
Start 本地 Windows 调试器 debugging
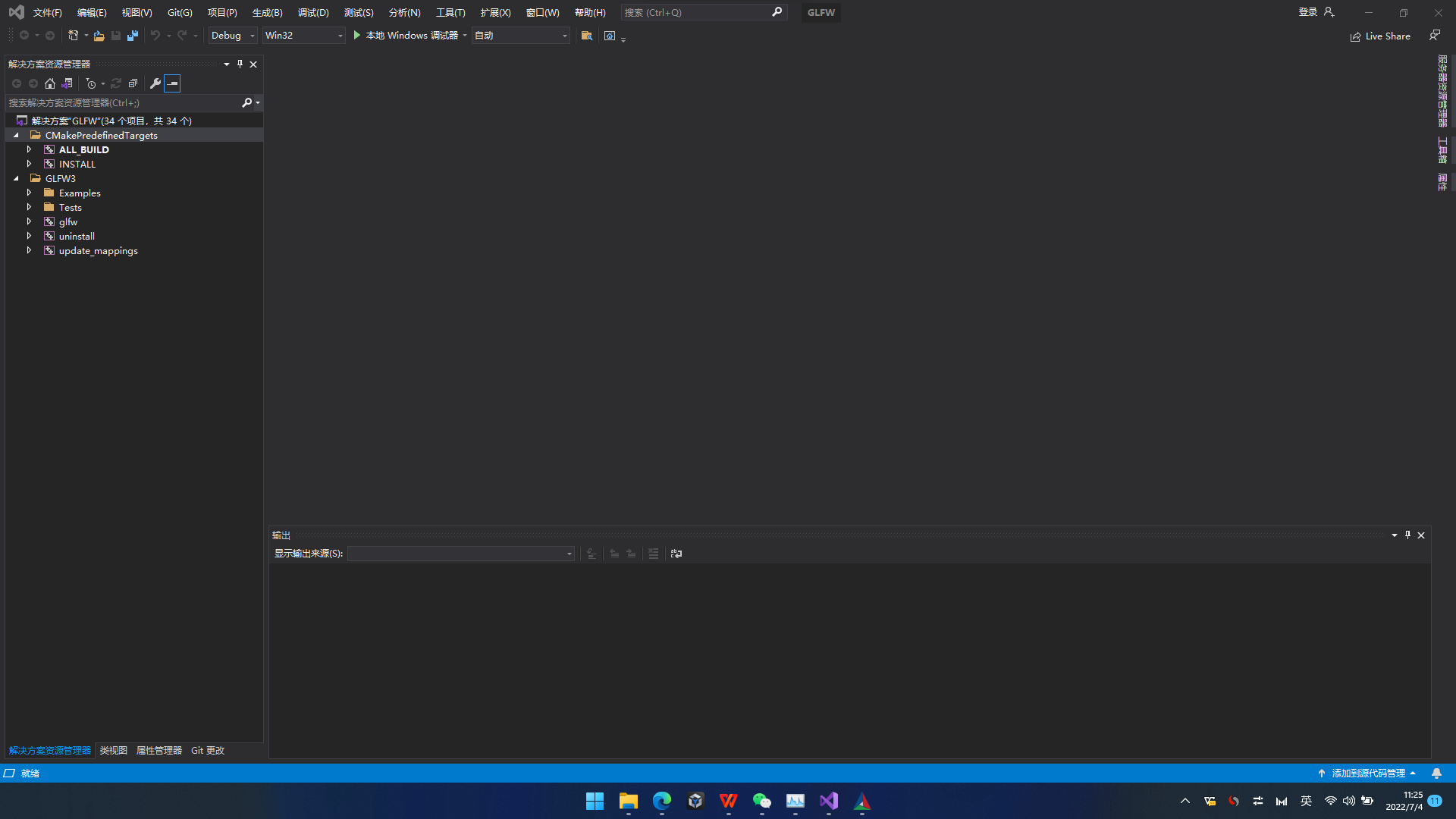pos(406,36)
